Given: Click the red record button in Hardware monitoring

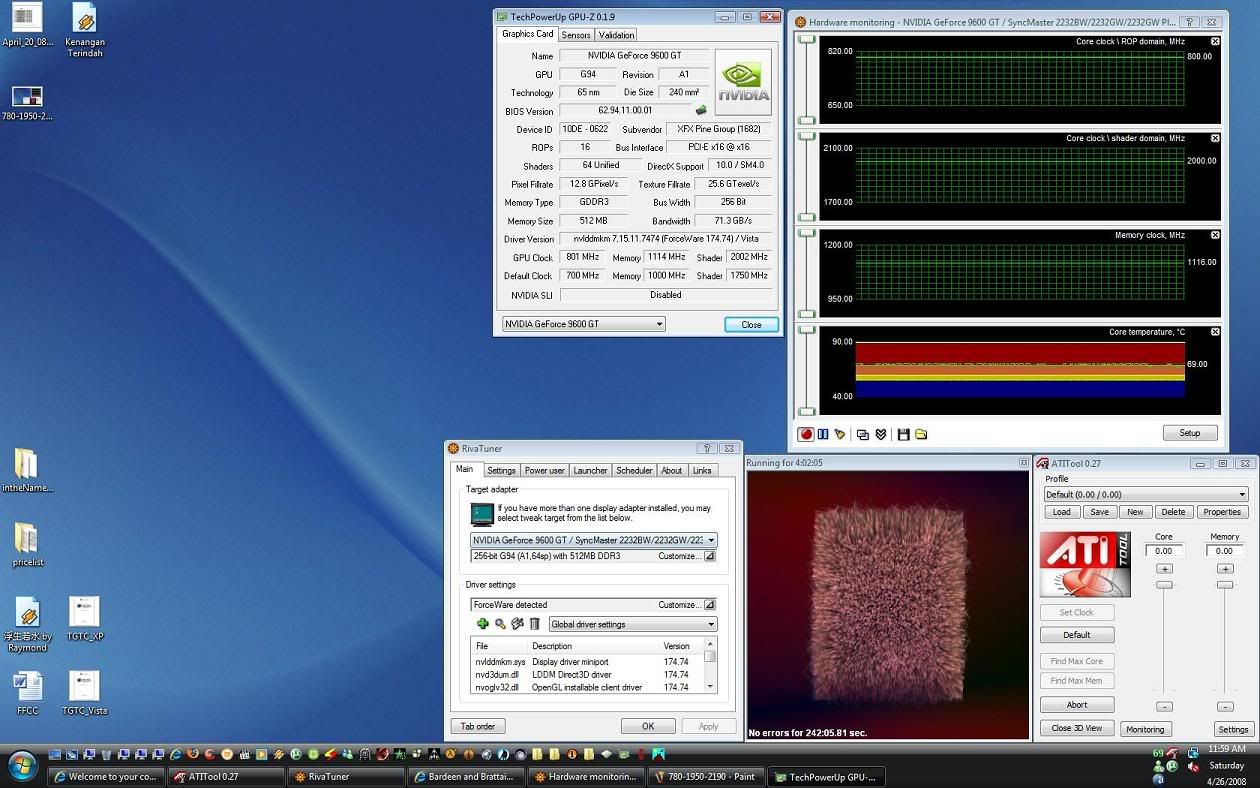Looking at the screenshot, I should click(805, 434).
